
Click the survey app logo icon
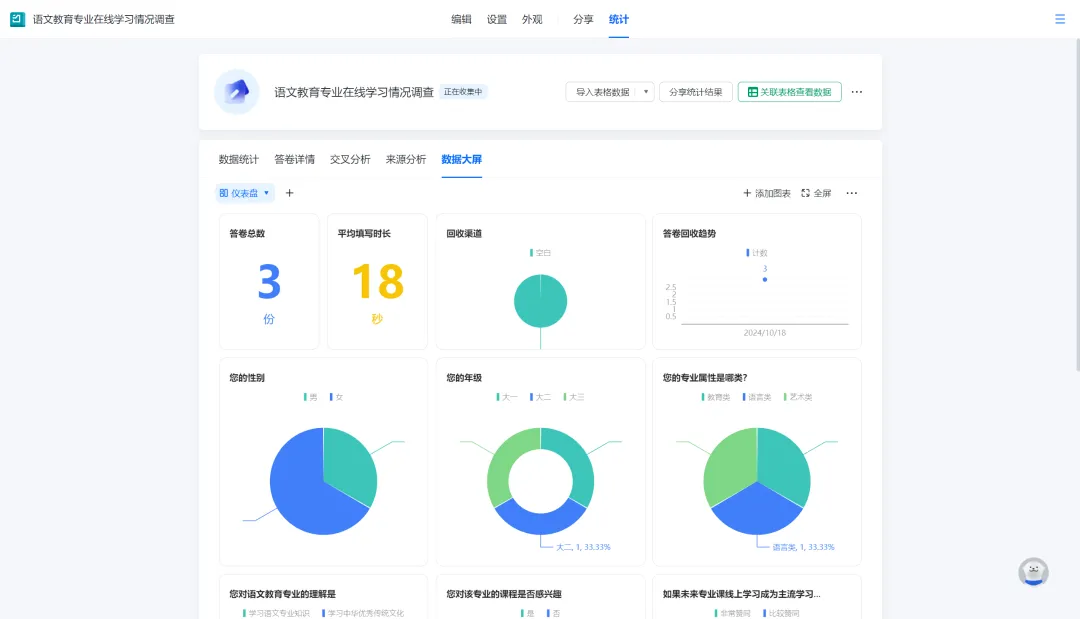(x=17, y=19)
